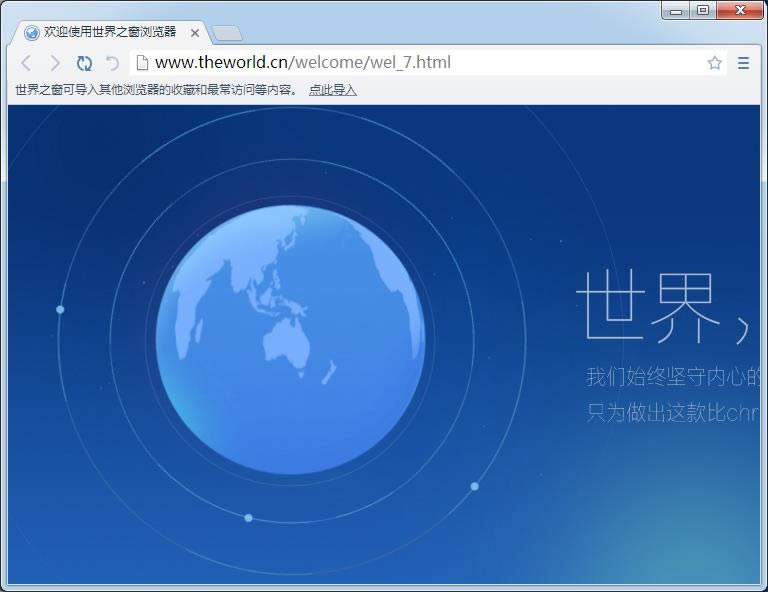The image size is (768, 592).
Task: Click the globe favicon on the tab
Action: 31,32
